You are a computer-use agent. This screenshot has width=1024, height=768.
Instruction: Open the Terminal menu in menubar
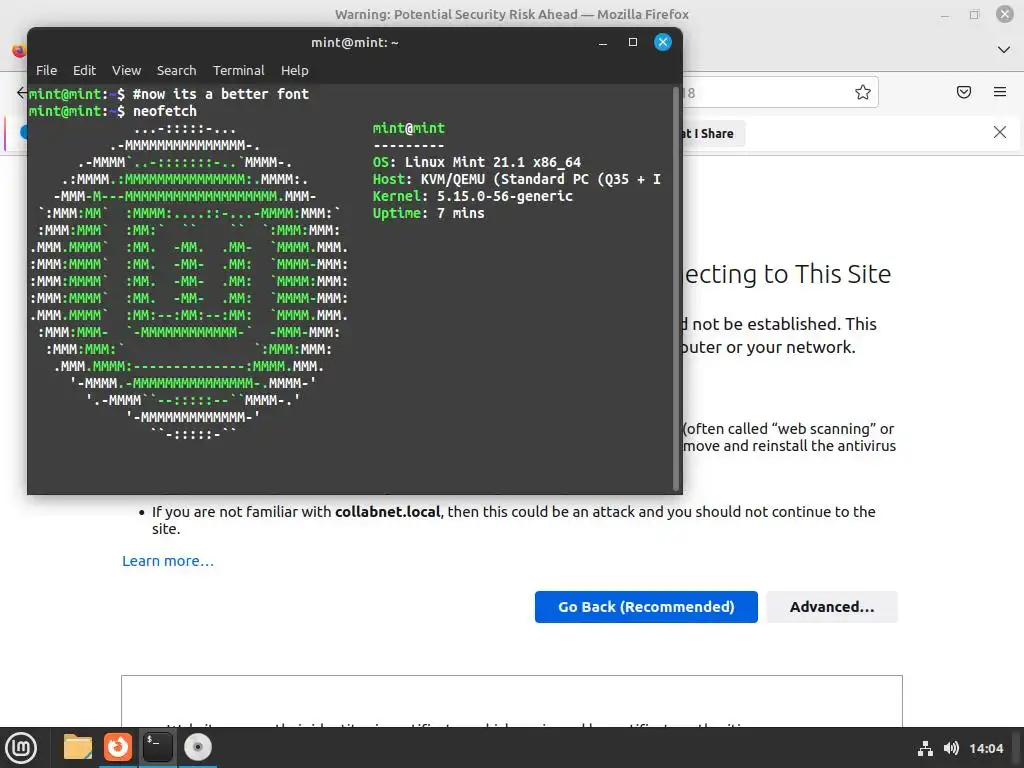click(238, 71)
